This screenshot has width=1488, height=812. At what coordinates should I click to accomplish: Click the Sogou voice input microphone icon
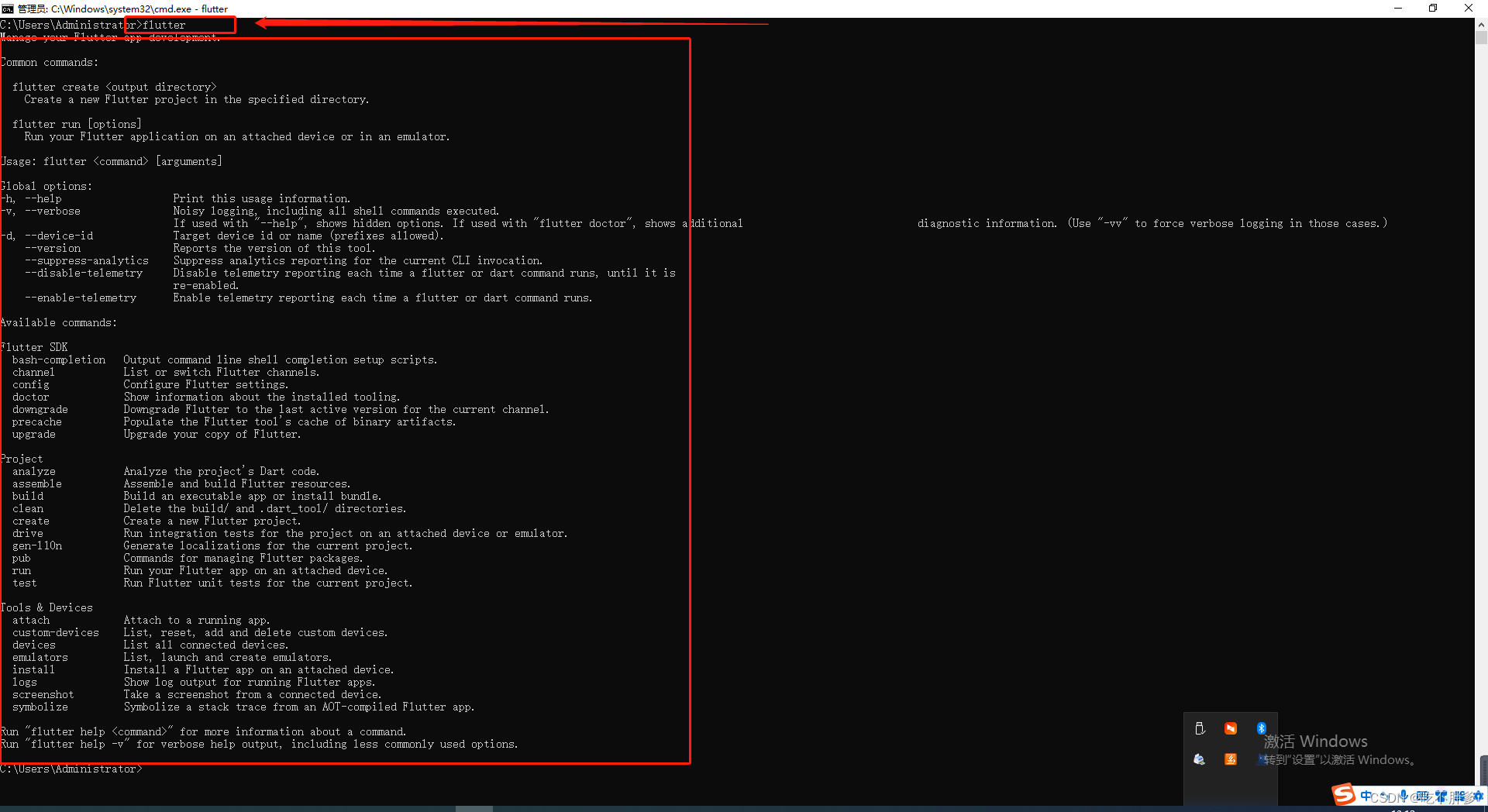coord(1404,797)
